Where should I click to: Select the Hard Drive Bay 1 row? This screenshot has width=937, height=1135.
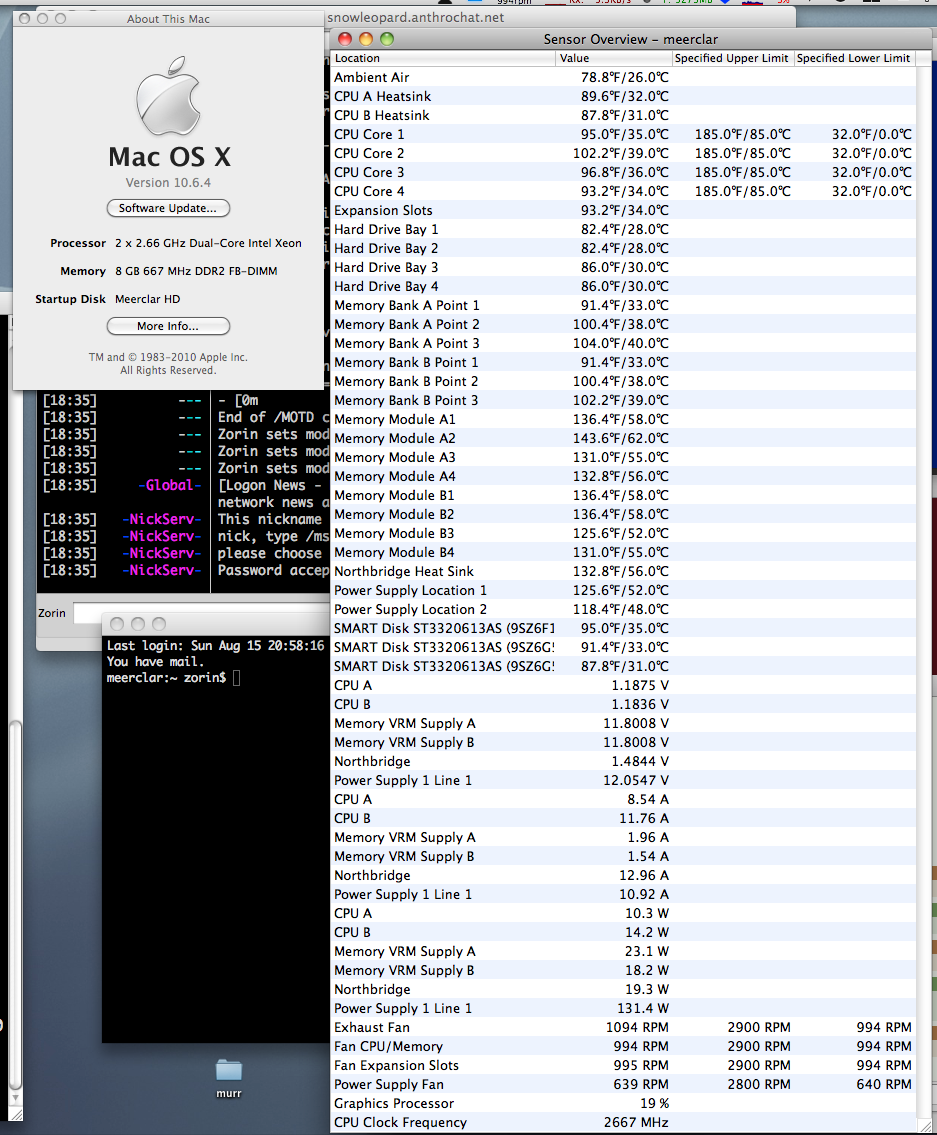pos(623,229)
